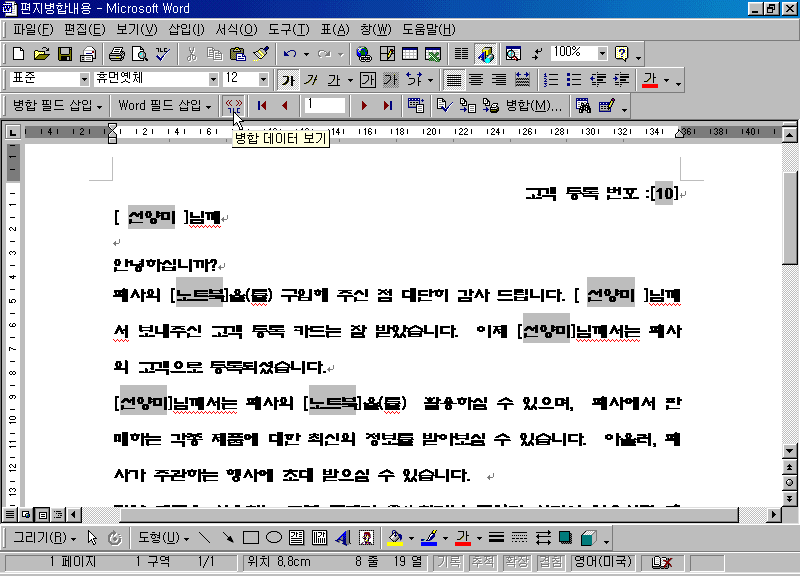Click the Fill Color paint bucket swatch
800x576 pixels.
[x=394, y=538]
